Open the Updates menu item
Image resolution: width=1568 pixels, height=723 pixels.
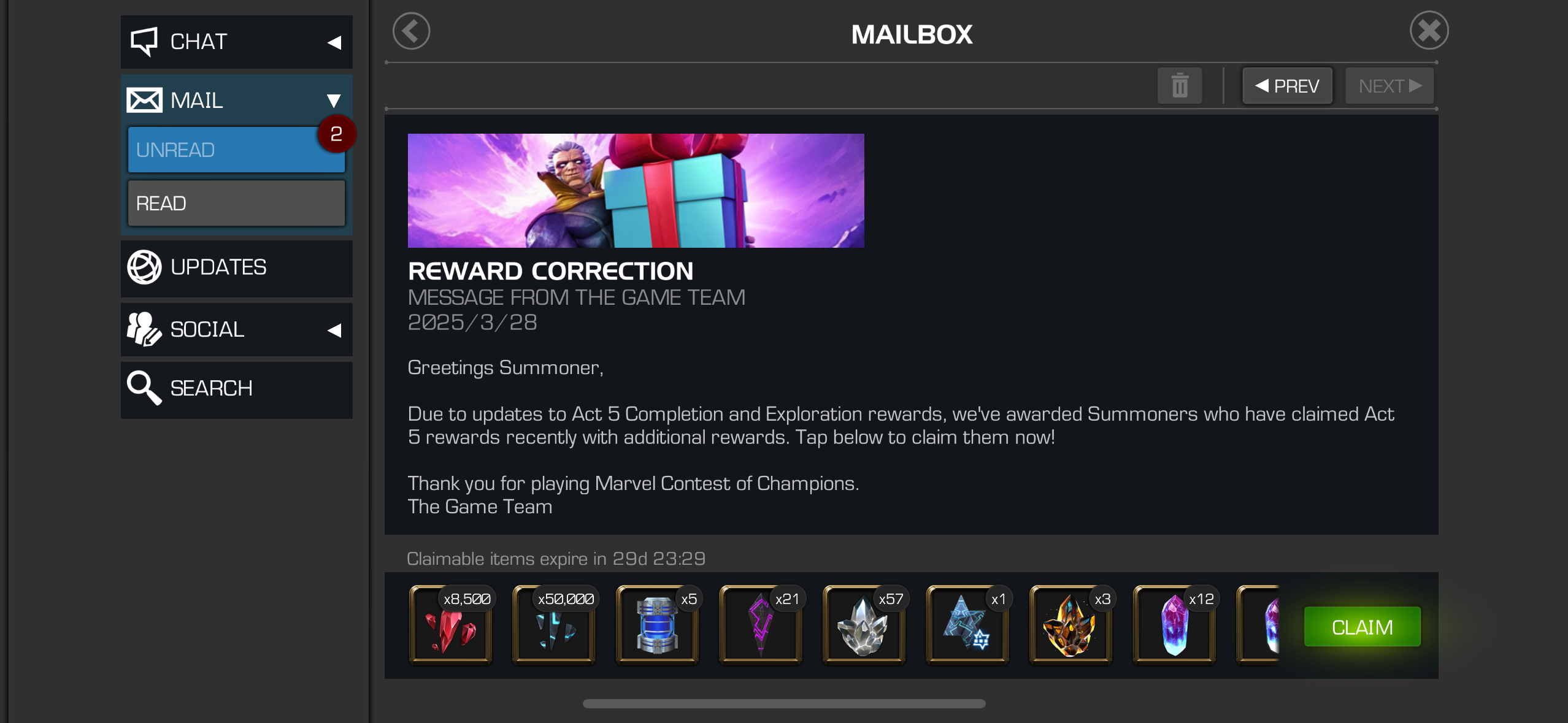pos(236,268)
